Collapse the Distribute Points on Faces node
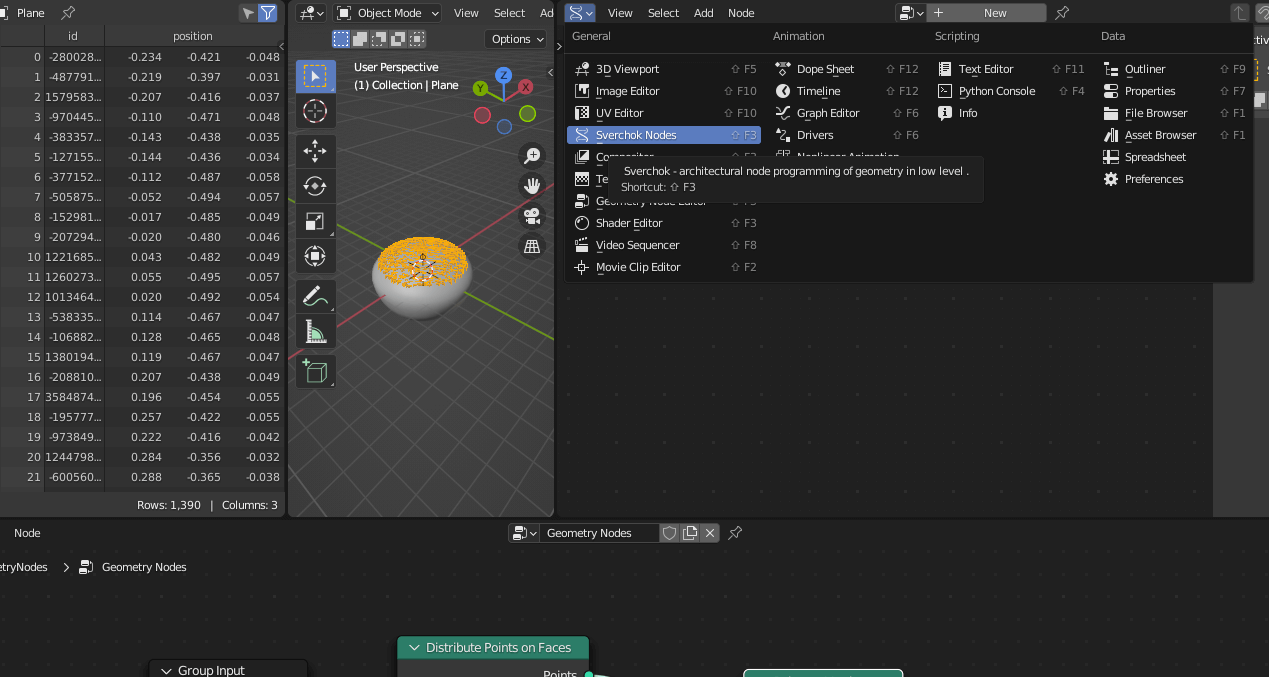The image size is (1269, 677). click(414, 648)
